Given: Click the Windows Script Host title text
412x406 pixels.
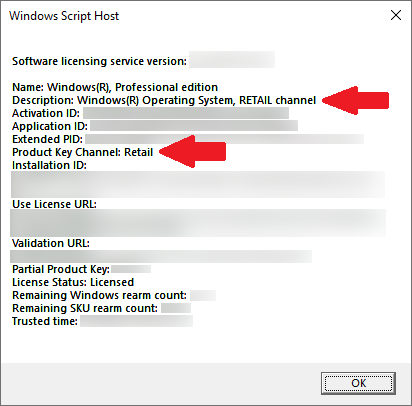Looking at the screenshot, I should click(64, 16).
